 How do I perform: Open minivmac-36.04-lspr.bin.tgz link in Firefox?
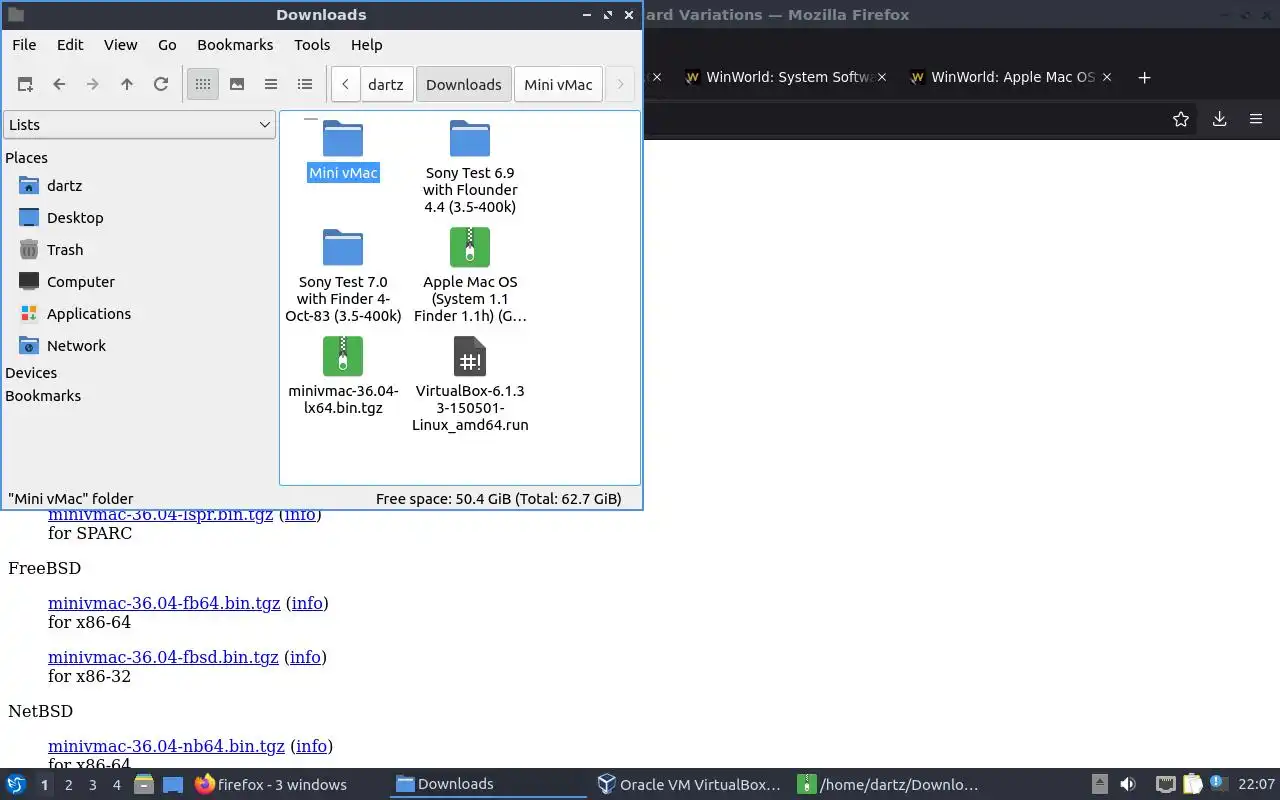pyautogui.click(x=161, y=515)
